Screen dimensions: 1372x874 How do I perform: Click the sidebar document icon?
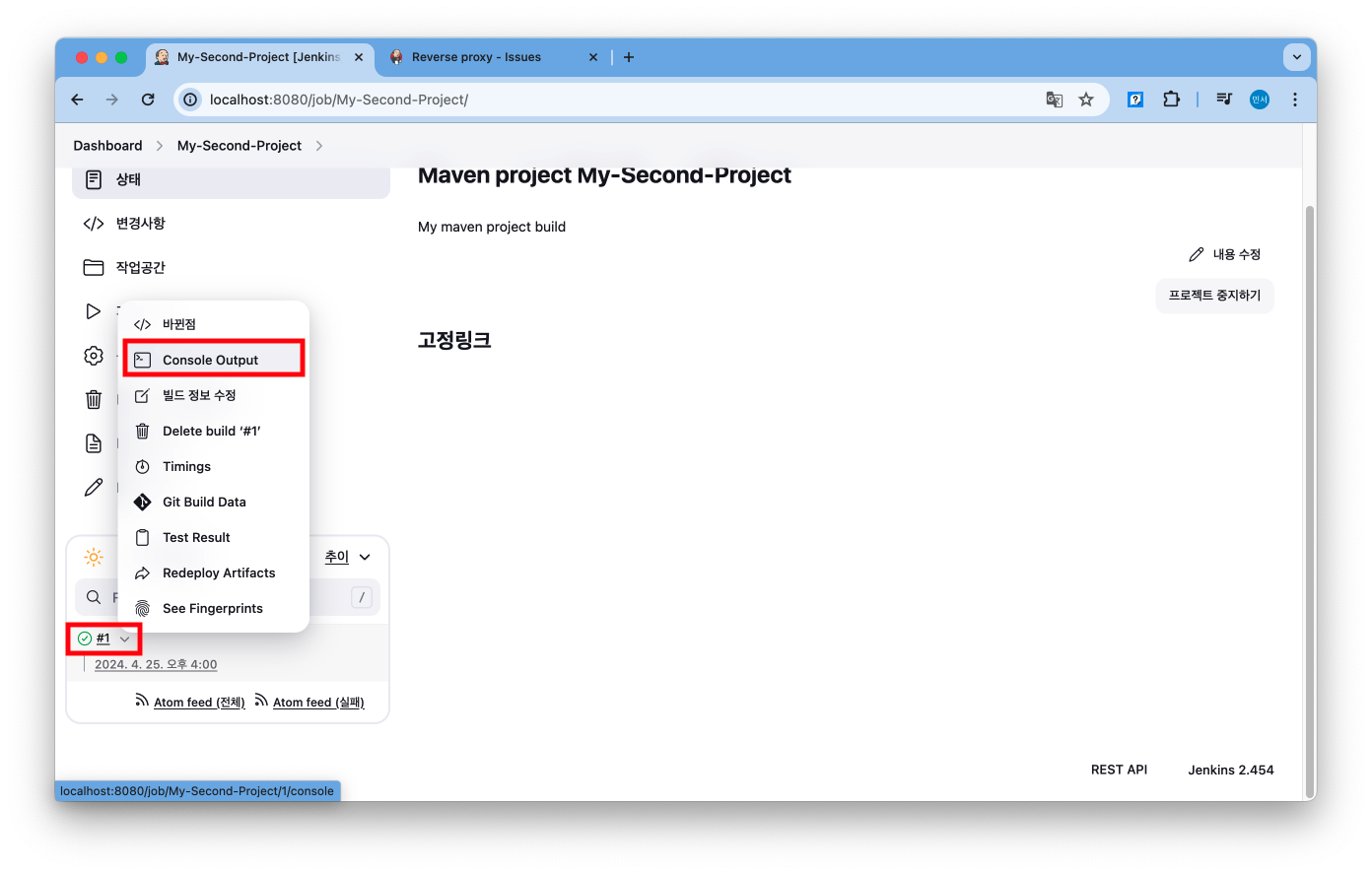click(94, 443)
